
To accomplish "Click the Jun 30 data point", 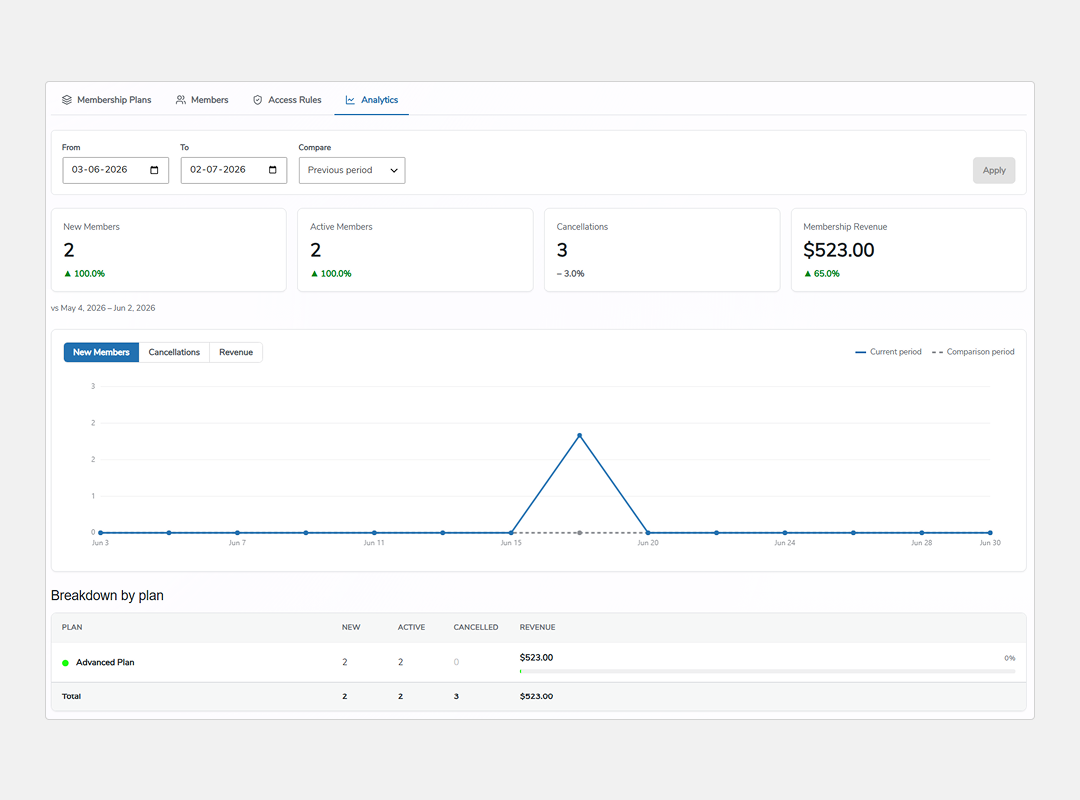I will tap(990, 533).
